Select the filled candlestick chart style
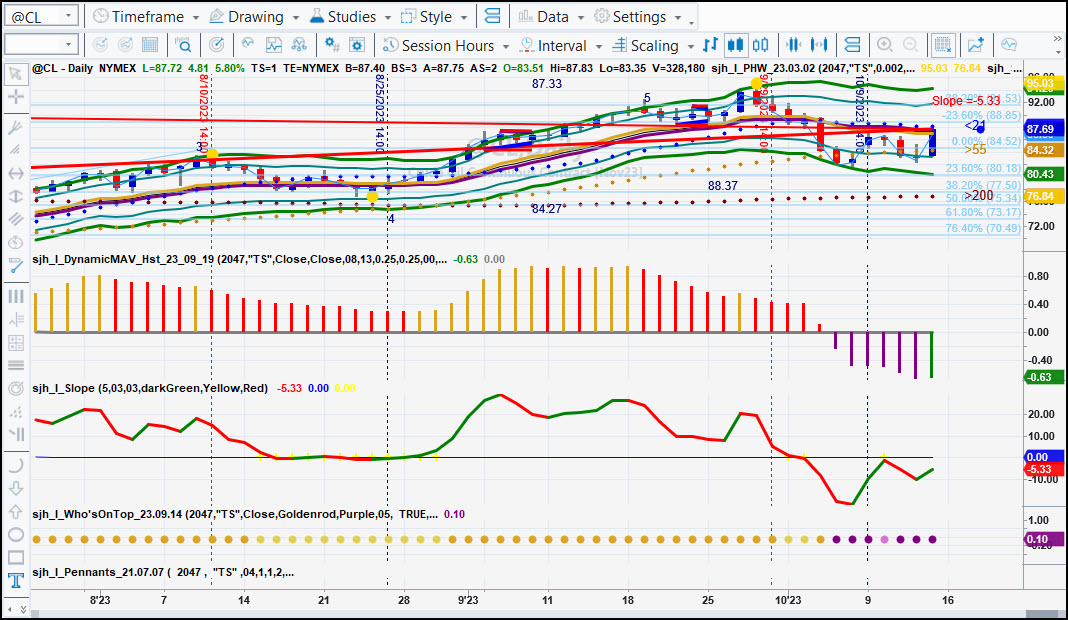1068x620 pixels. (736, 45)
